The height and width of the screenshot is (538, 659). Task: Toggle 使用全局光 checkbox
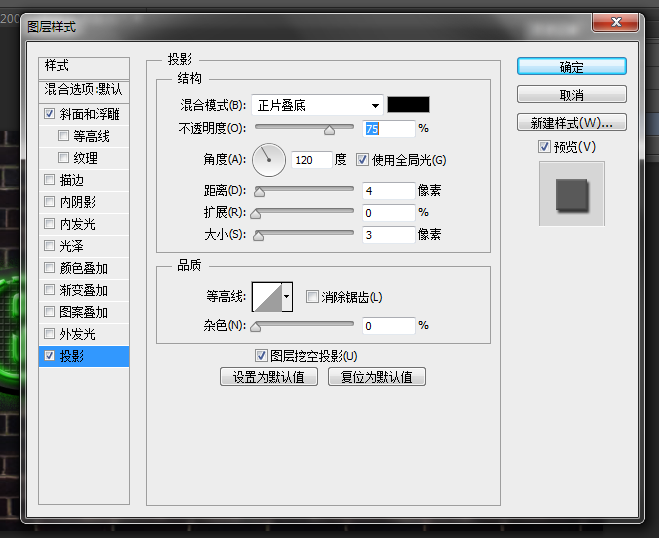[x=362, y=160]
